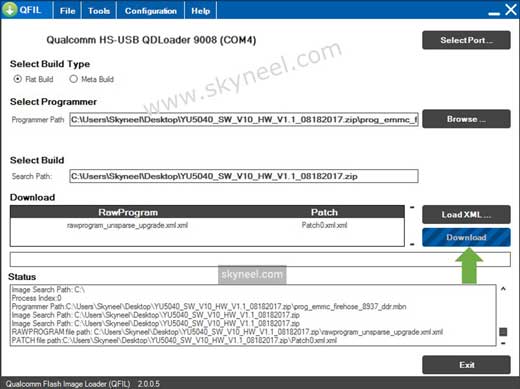Open the File menu
520x389 pixels.
pyautogui.click(x=67, y=11)
